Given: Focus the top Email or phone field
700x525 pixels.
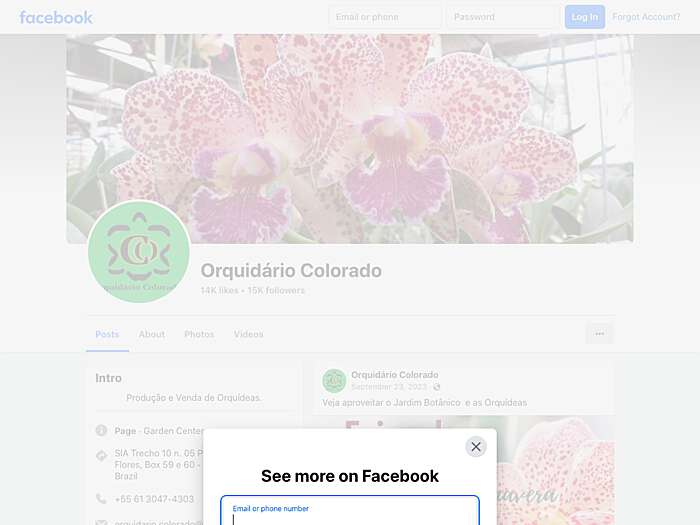Looking at the screenshot, I should (x=386, y=17).
